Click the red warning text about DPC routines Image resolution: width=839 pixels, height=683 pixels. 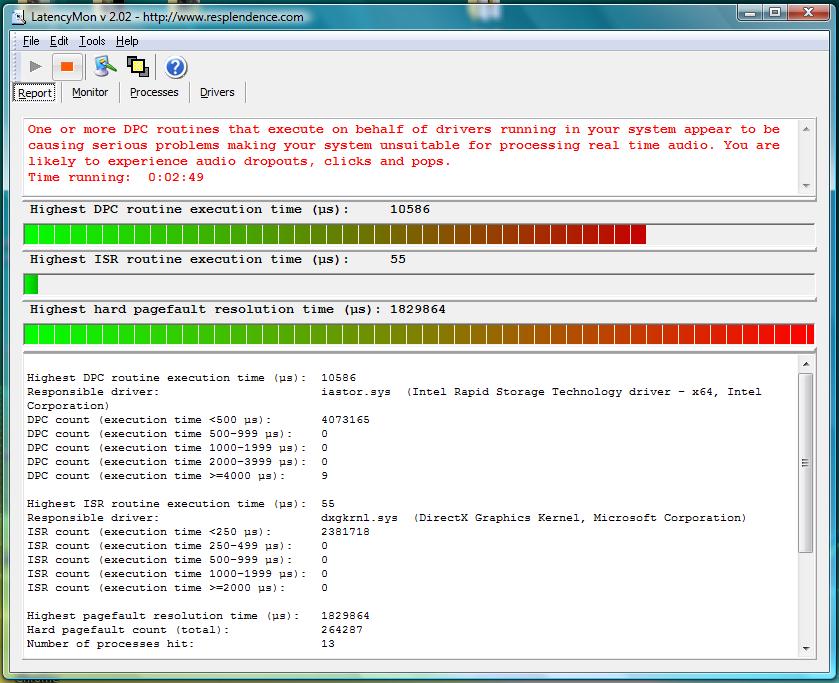(404, 146)
